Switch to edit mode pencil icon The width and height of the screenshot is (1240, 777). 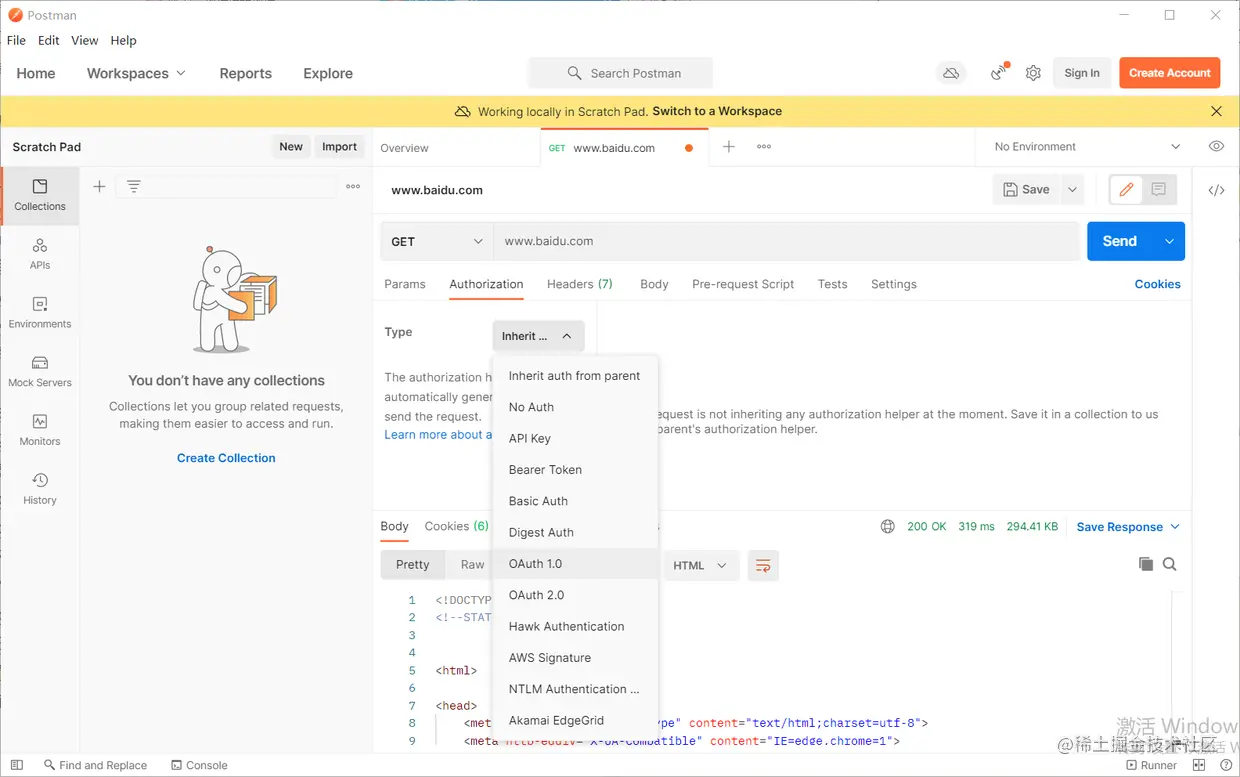tap(1126, 189)
